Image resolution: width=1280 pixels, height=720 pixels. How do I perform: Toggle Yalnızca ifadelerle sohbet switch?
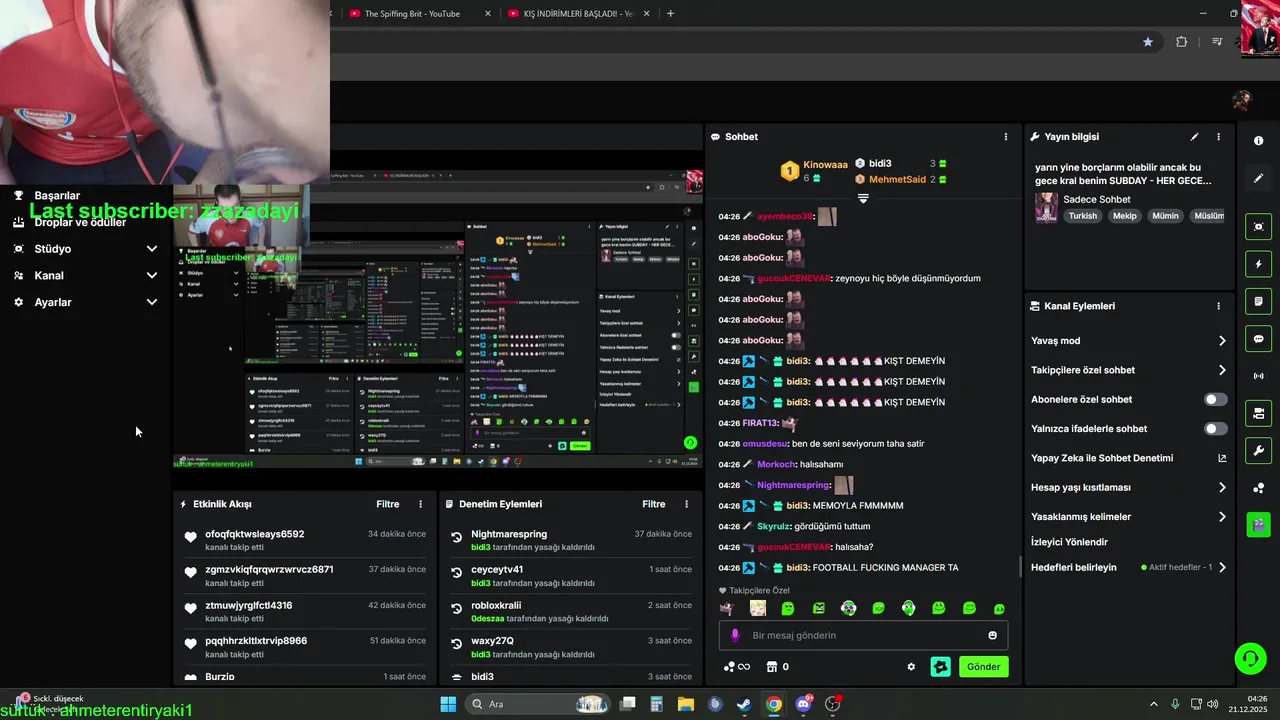(x=1215, y=429)
